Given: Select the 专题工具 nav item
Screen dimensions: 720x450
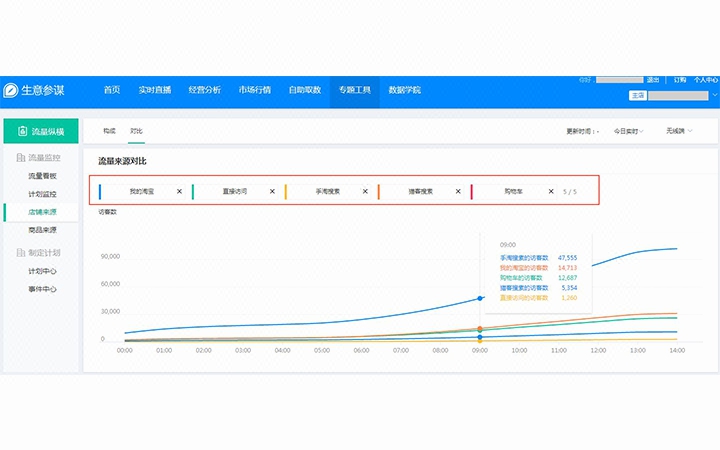Looking at the screenshot, I should point(354,90).
